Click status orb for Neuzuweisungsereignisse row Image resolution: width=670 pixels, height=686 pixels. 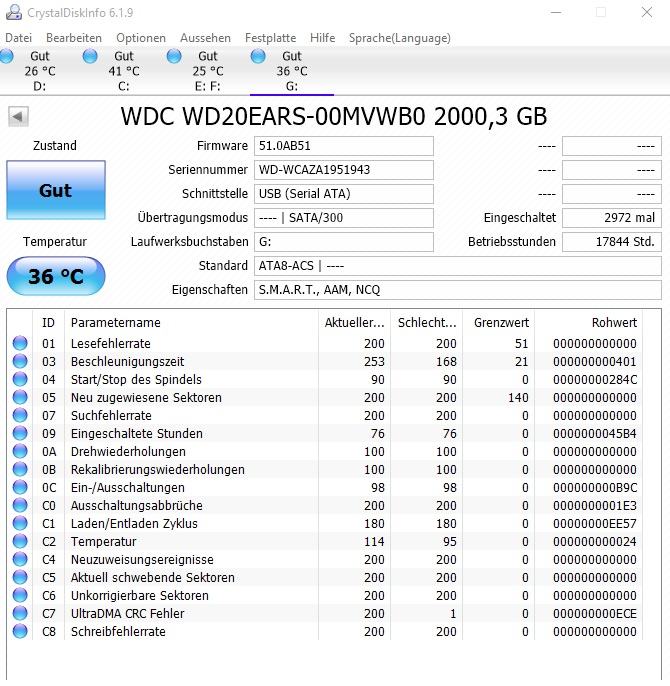pos(20,559)
